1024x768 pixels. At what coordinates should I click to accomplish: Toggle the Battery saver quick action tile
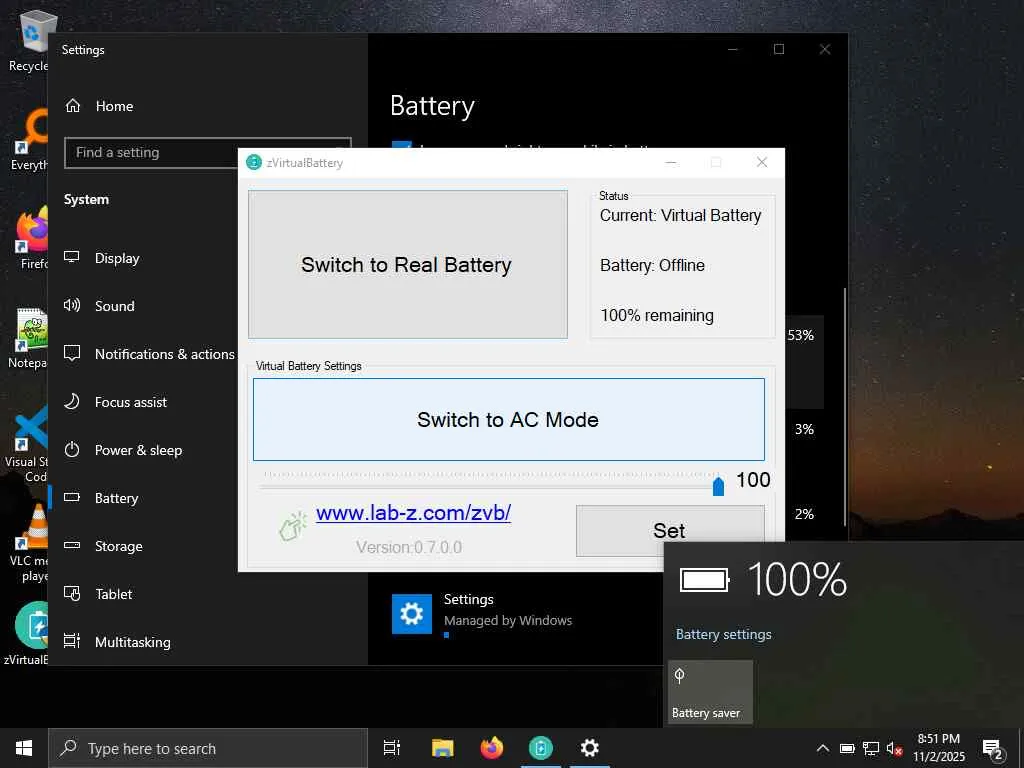(x=710, y=691)
